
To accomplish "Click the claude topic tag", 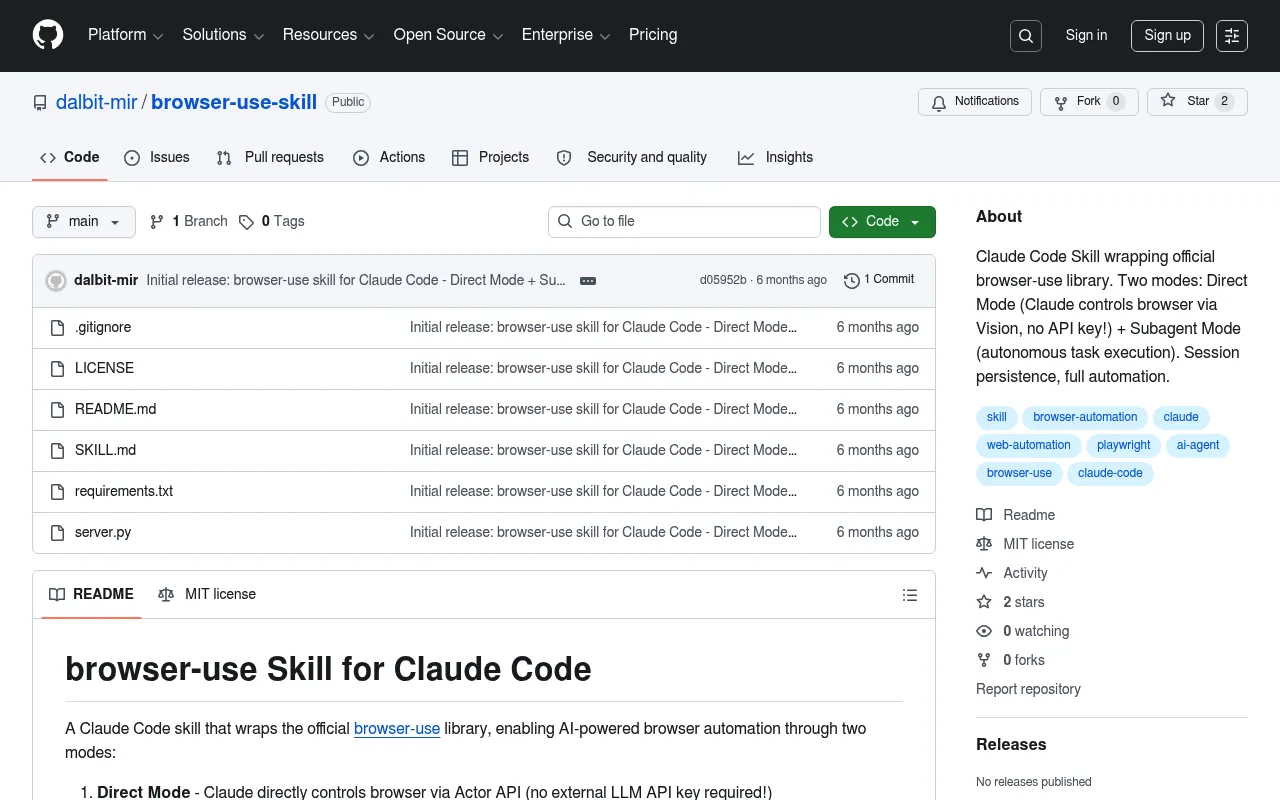I will click(1181, 418).
